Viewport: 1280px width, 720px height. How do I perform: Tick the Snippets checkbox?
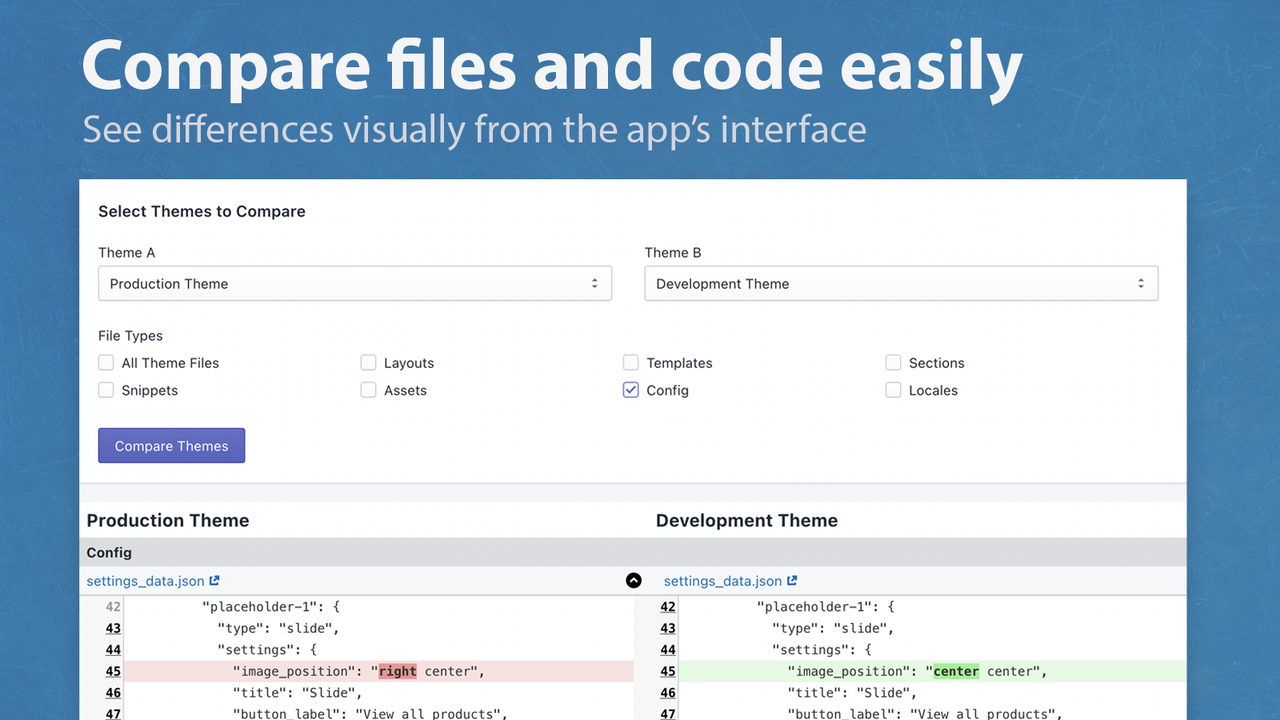[106, 390]
